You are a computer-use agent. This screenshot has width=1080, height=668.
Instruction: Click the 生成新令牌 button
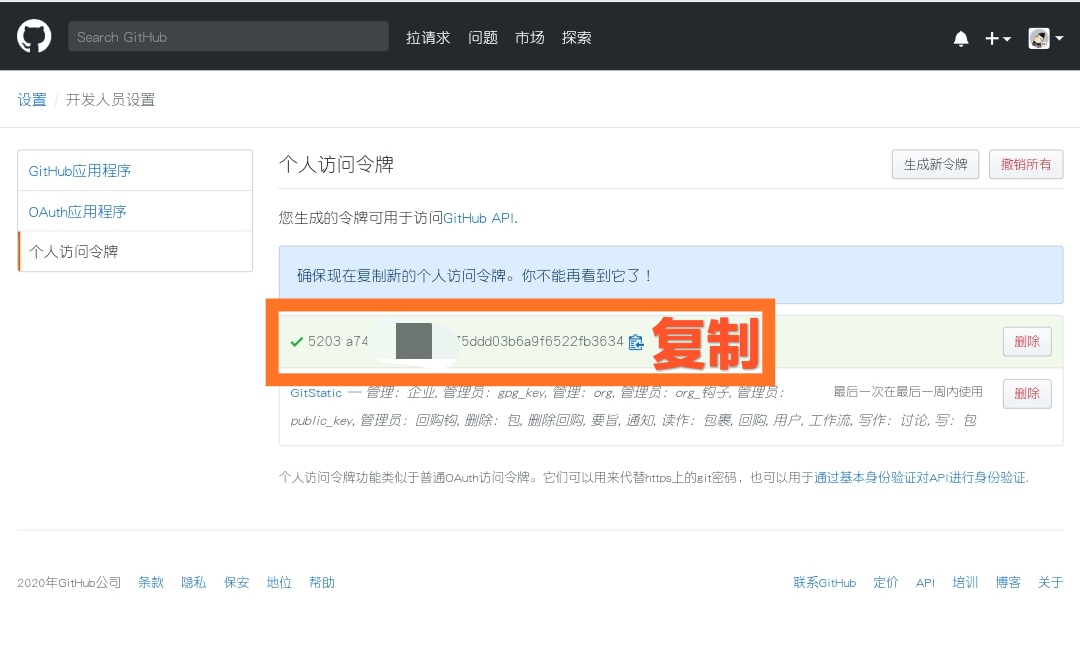tap(935, 164)
